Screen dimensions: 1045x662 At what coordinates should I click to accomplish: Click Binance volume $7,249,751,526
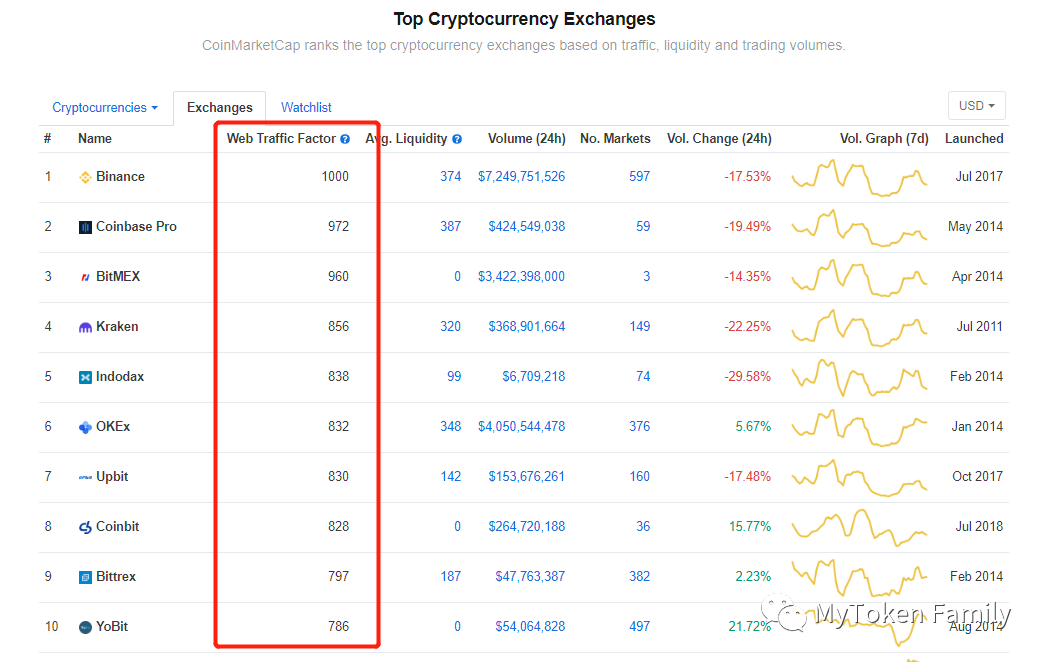(x=521, y=177)
